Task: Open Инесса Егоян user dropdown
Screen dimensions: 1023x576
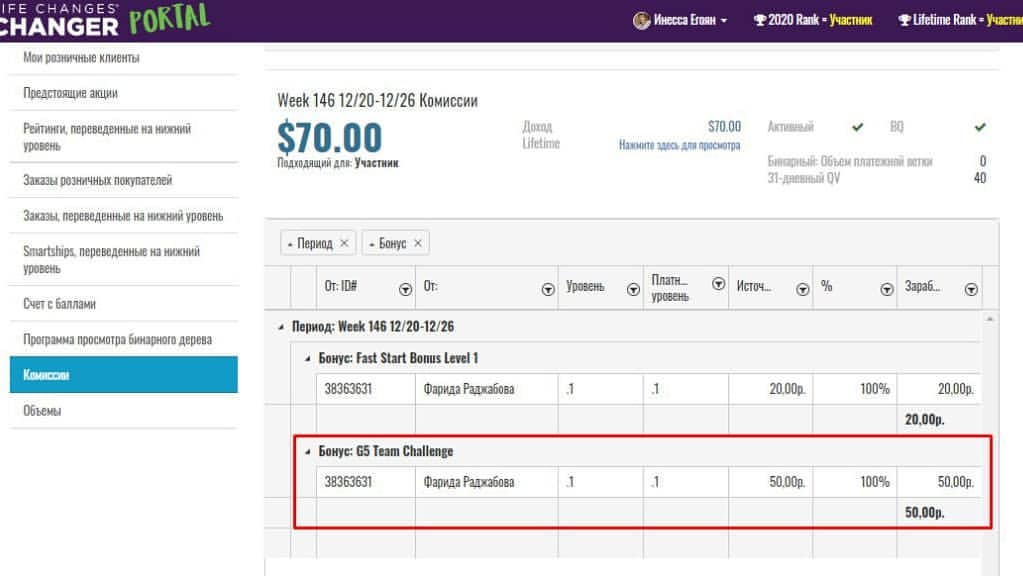Action: point(680,20)
